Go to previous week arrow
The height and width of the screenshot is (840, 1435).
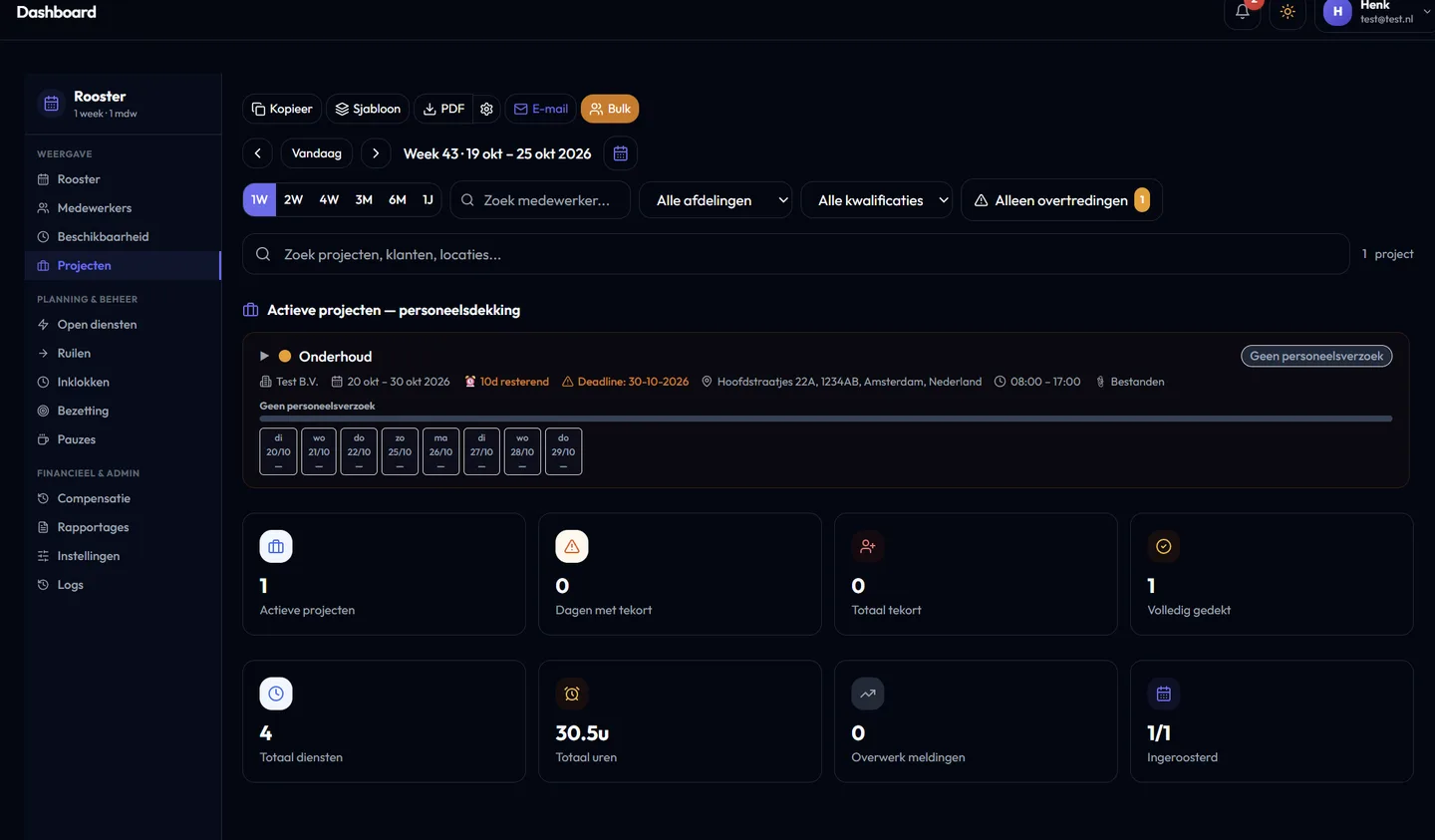click(x=258, y=153)
